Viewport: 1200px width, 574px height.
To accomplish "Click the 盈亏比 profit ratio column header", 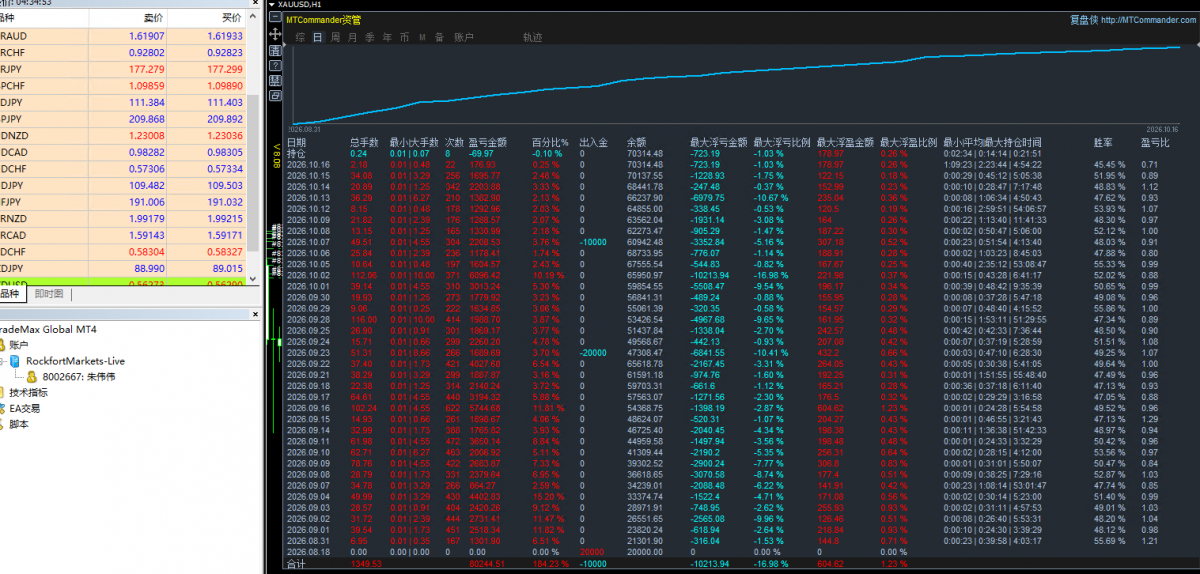I will coord(1156,143).
